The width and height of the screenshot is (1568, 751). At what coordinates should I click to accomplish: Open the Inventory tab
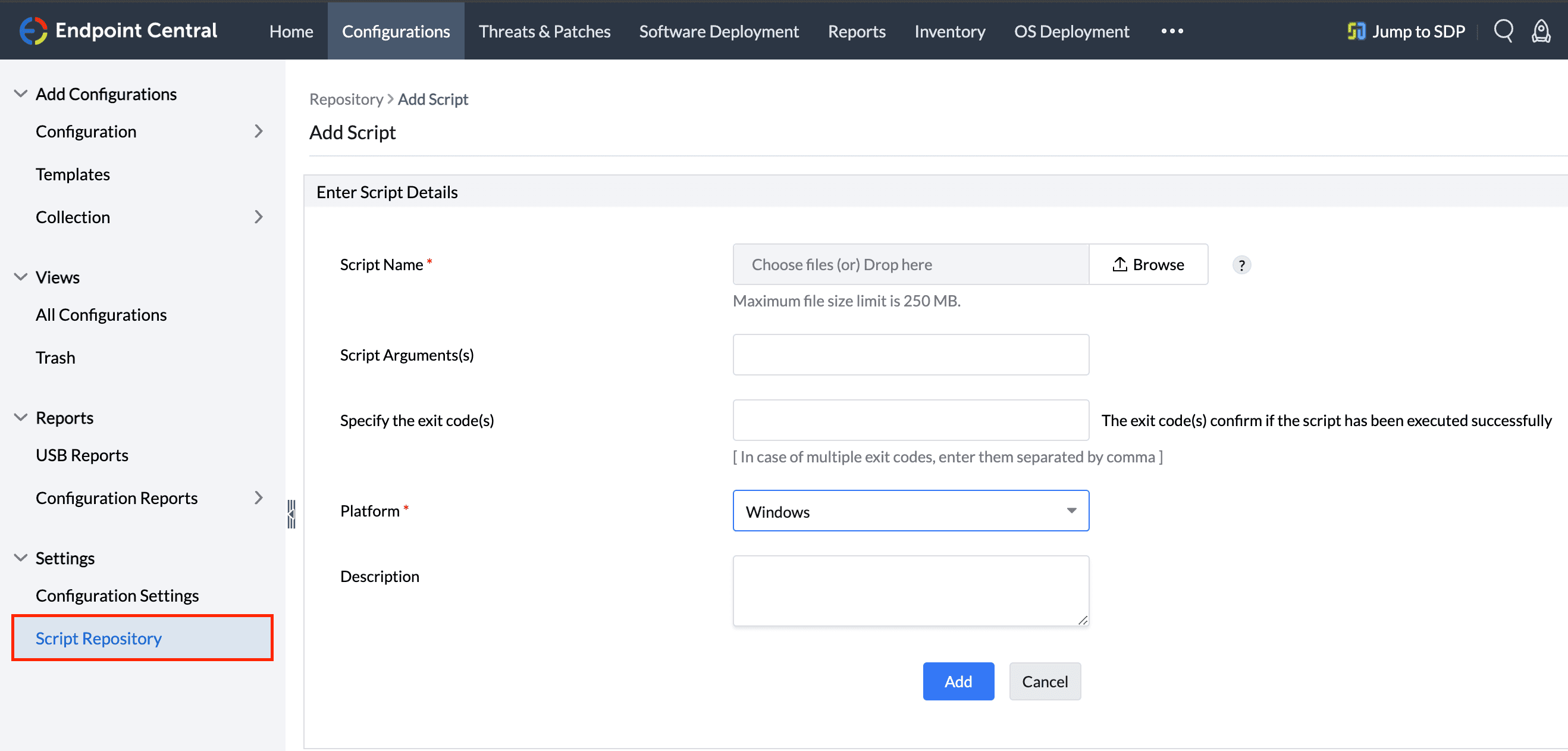949,31
